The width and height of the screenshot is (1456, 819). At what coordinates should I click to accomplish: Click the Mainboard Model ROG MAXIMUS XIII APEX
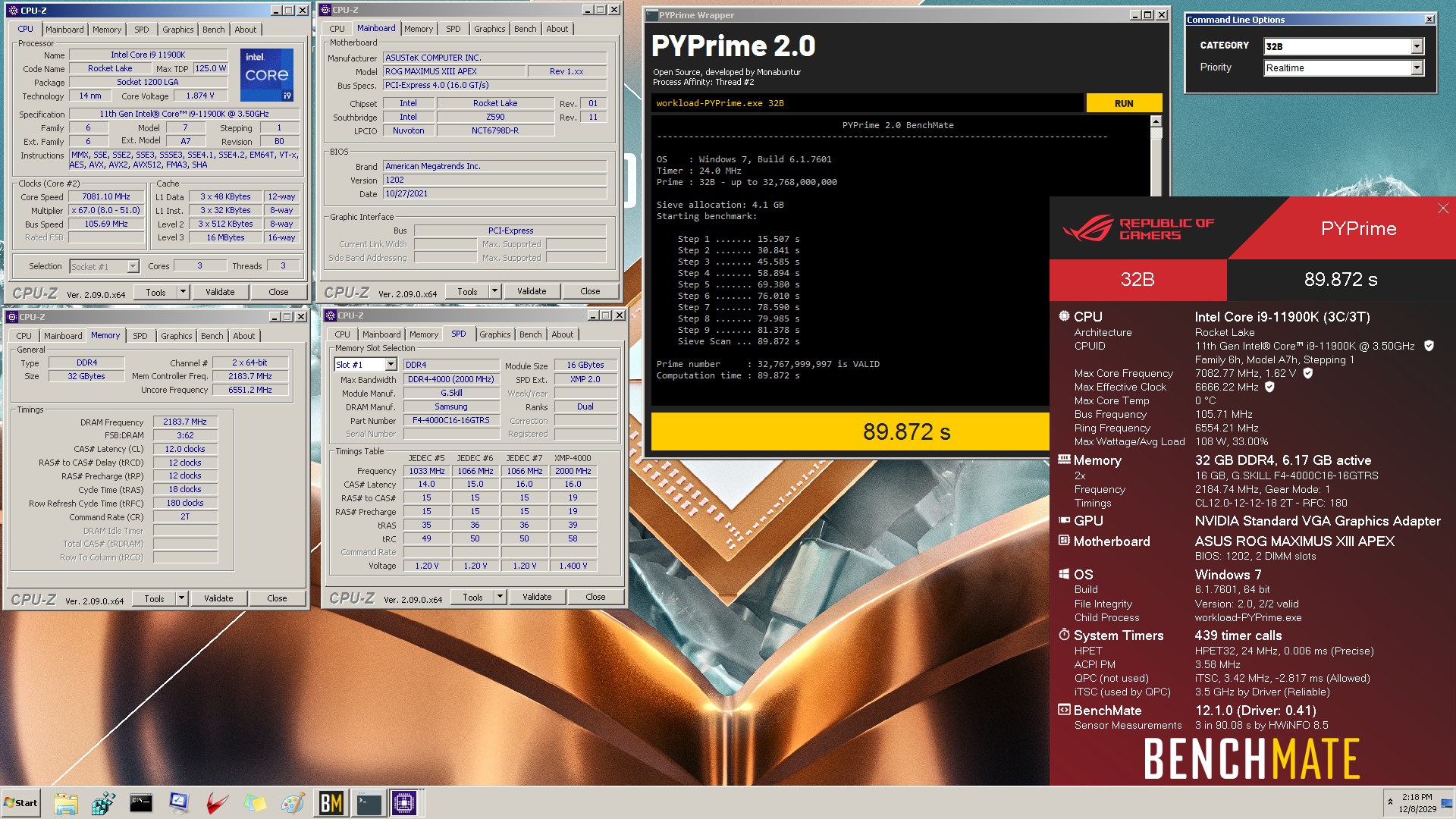[x=453, y=71]
